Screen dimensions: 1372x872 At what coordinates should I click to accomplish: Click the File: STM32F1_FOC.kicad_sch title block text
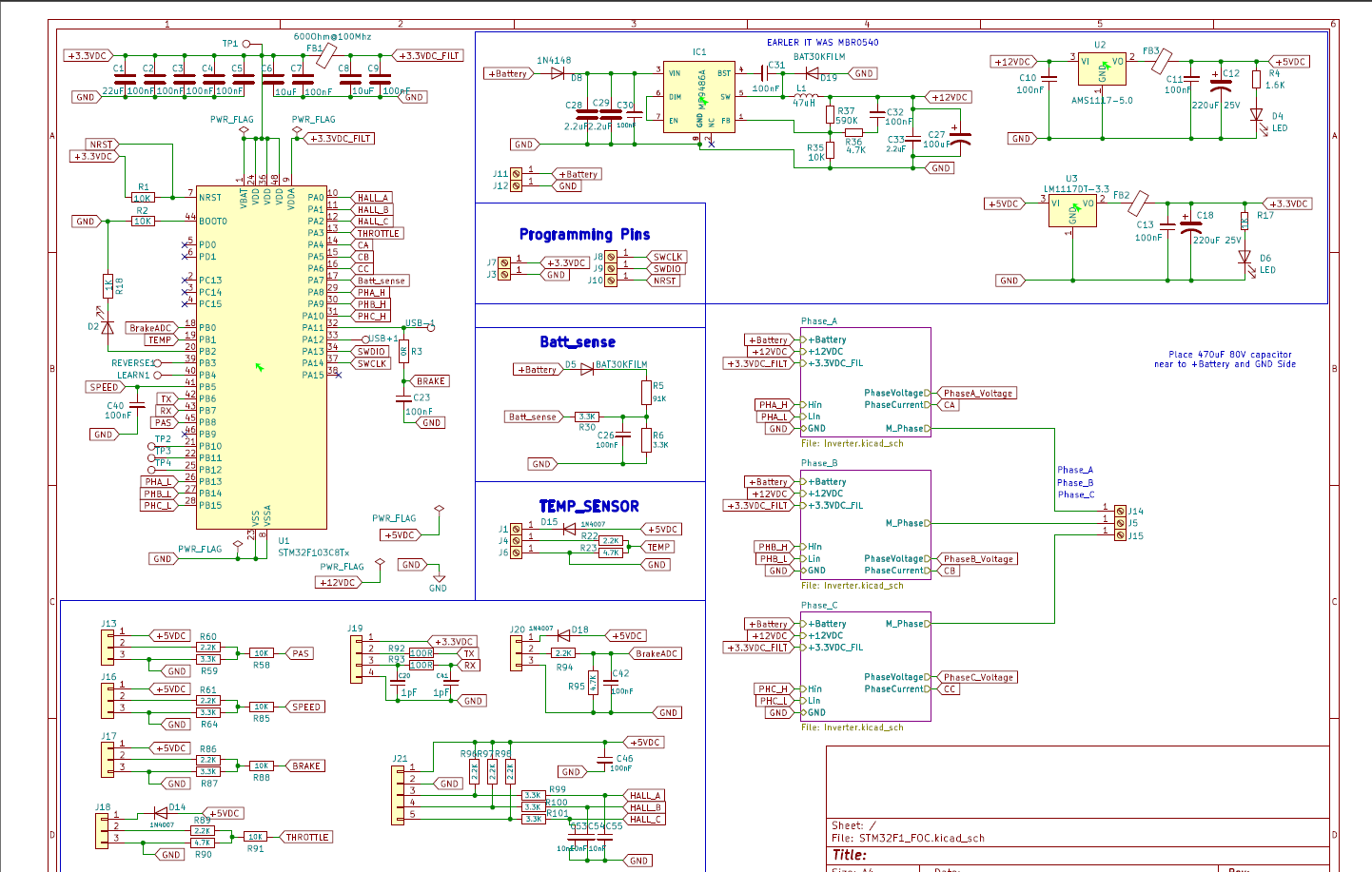coord(908,839)
